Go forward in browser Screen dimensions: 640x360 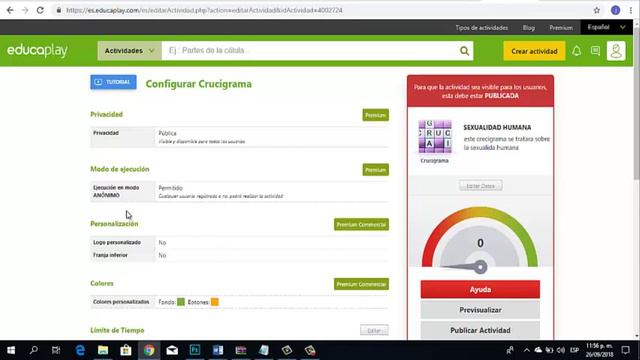click(x=25, y=10)
